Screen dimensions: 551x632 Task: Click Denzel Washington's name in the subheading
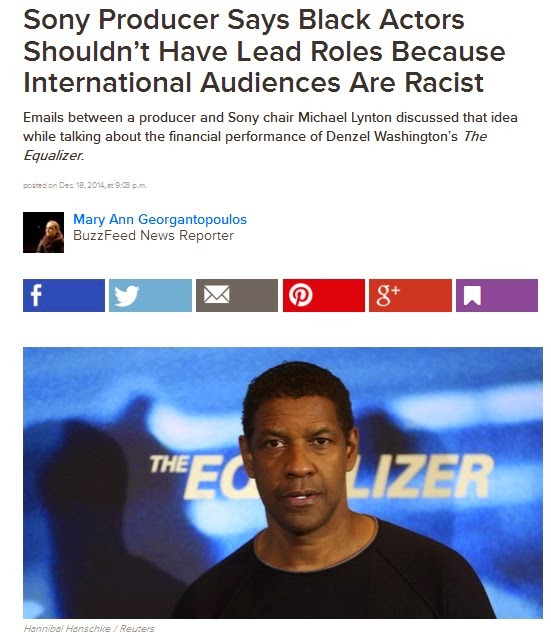pos(392,136)
